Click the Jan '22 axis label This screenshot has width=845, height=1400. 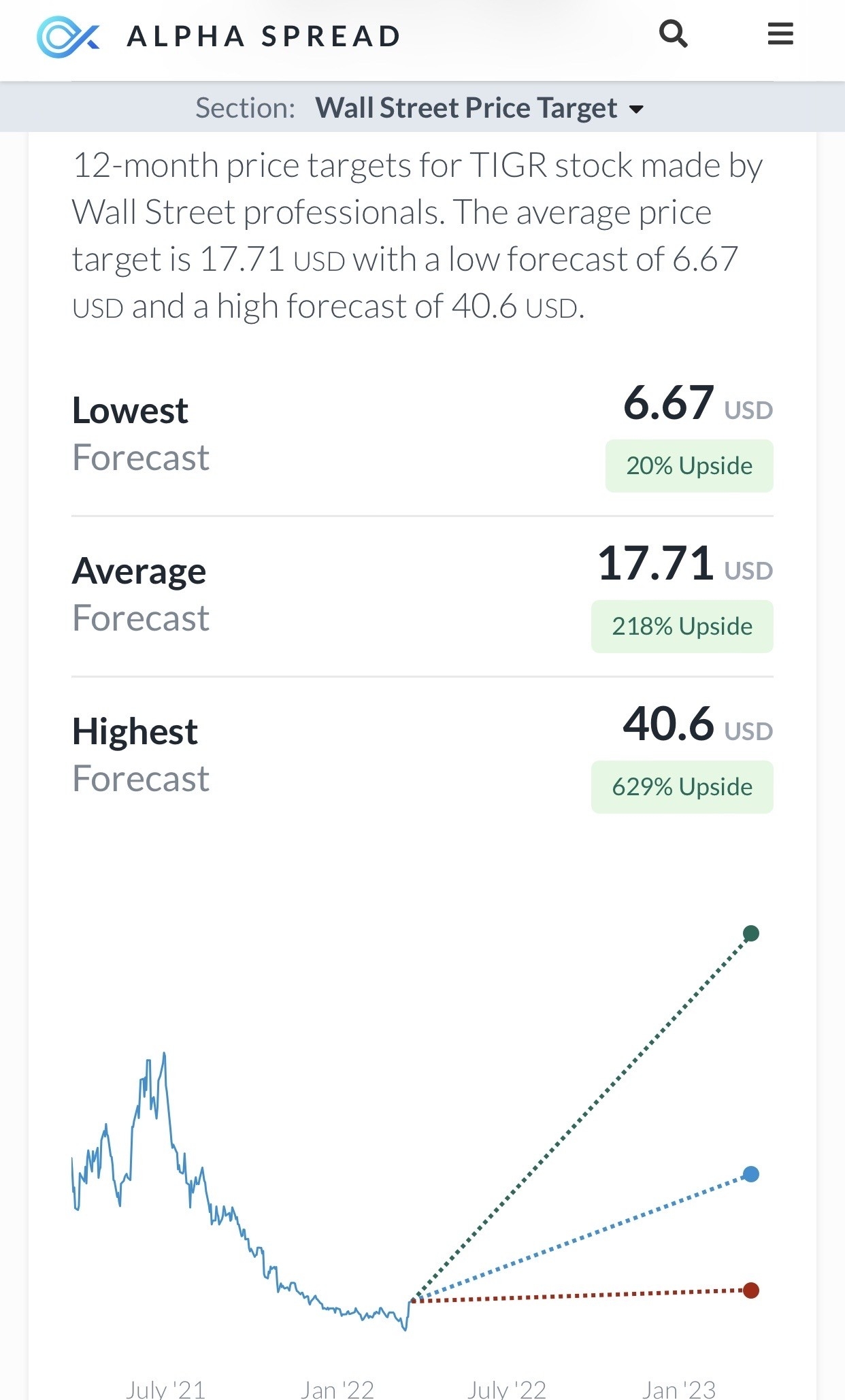coord(337,1389)
